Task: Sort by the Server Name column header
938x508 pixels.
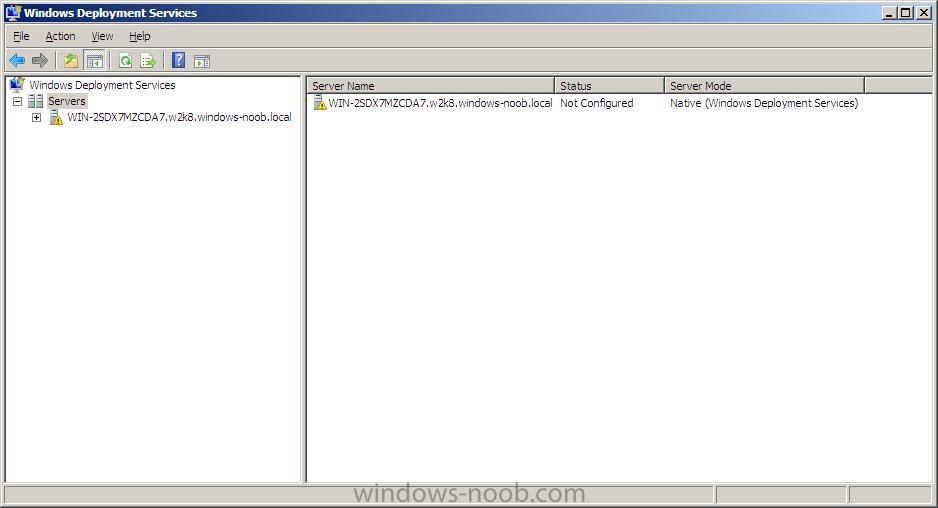Action: pyautogui.click(x=430, y=86)
